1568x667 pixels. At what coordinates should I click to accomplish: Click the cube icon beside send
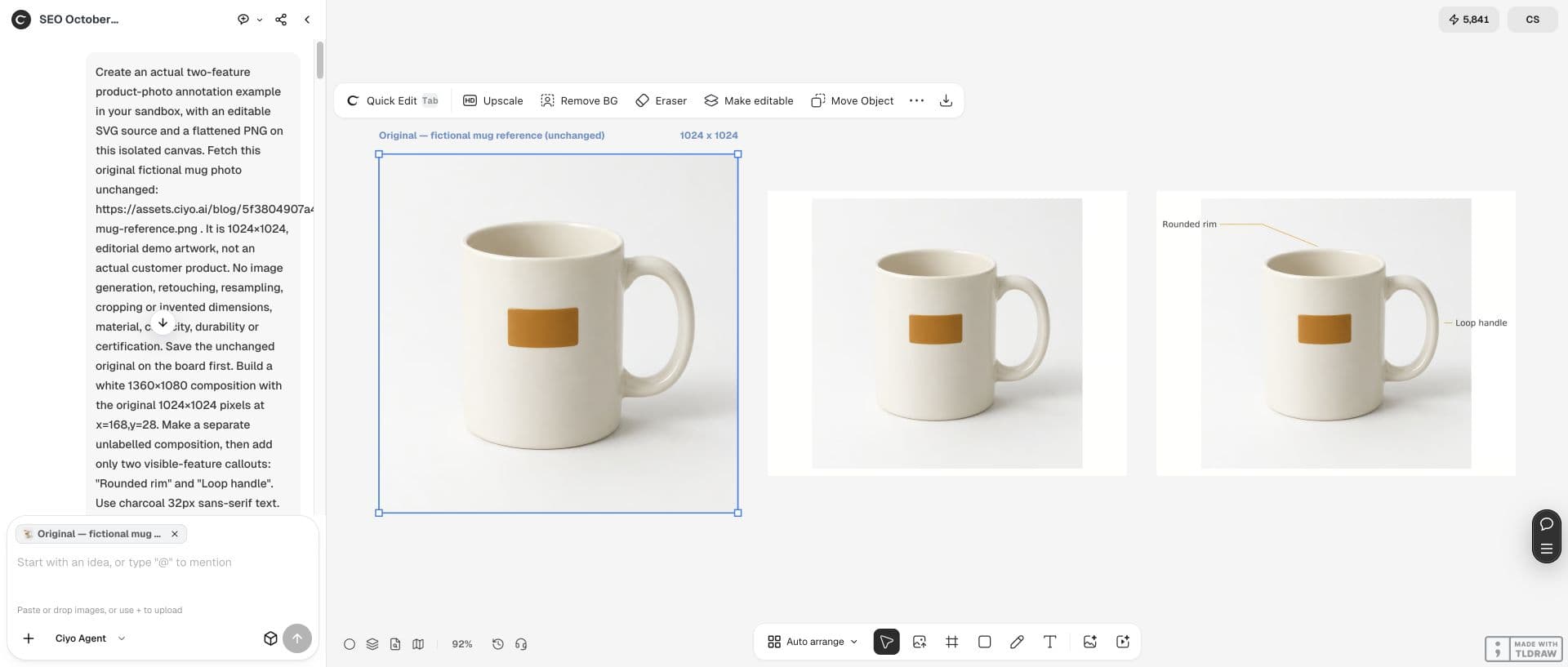270,638
